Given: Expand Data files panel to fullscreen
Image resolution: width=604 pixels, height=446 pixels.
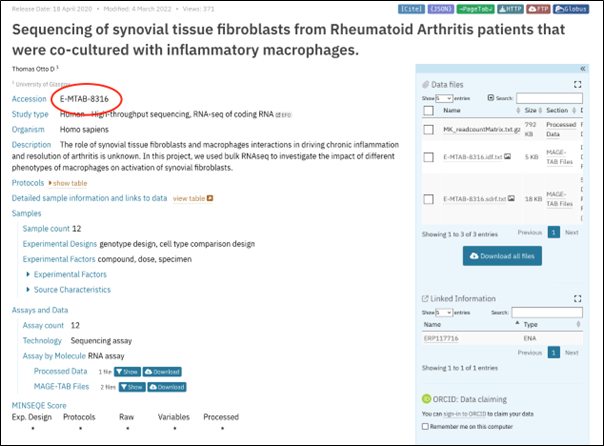Looking at the screenshot, I should pyautogui.click(x=577, y=85).
